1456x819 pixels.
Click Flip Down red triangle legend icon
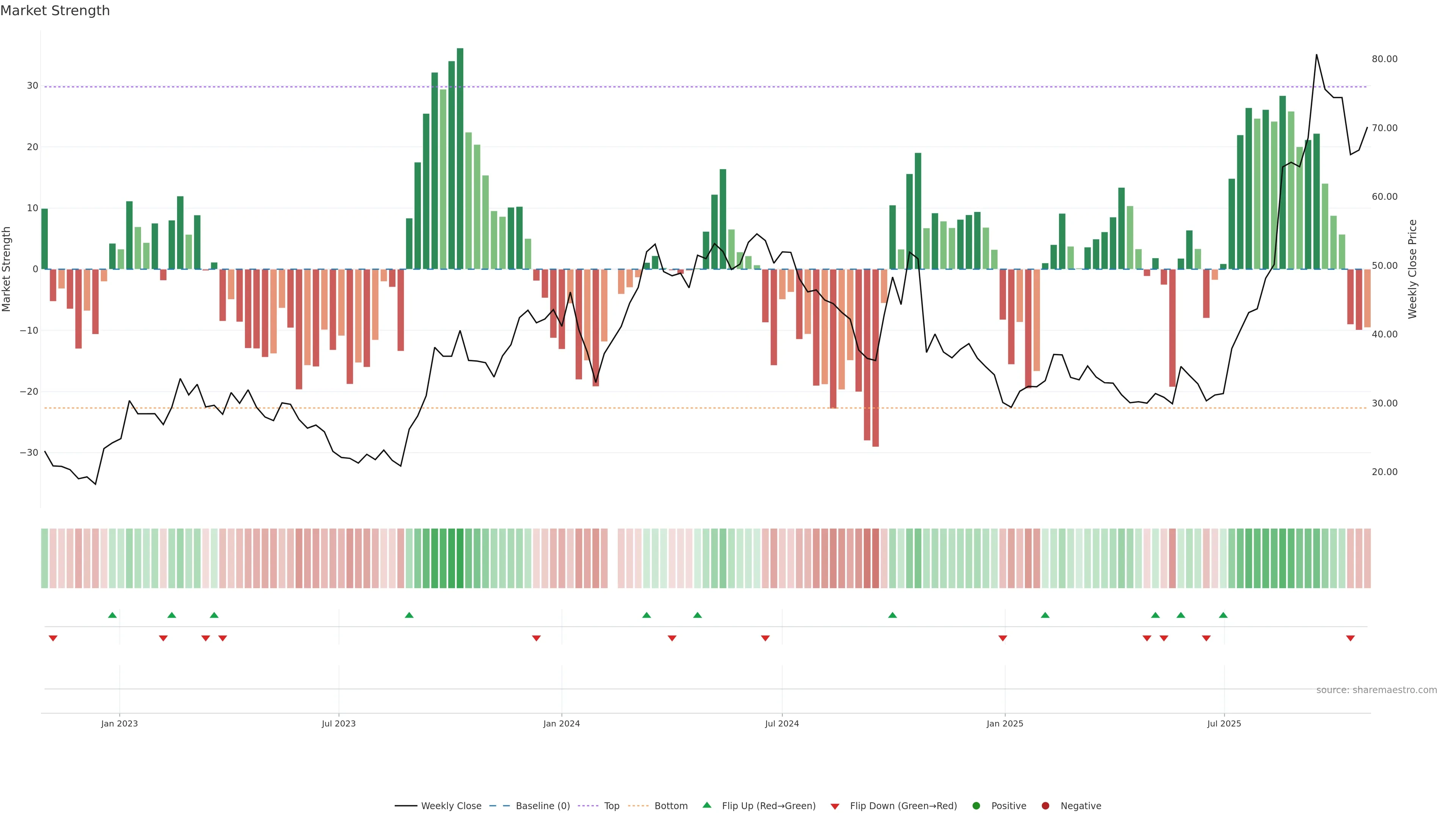pos(835,806)
